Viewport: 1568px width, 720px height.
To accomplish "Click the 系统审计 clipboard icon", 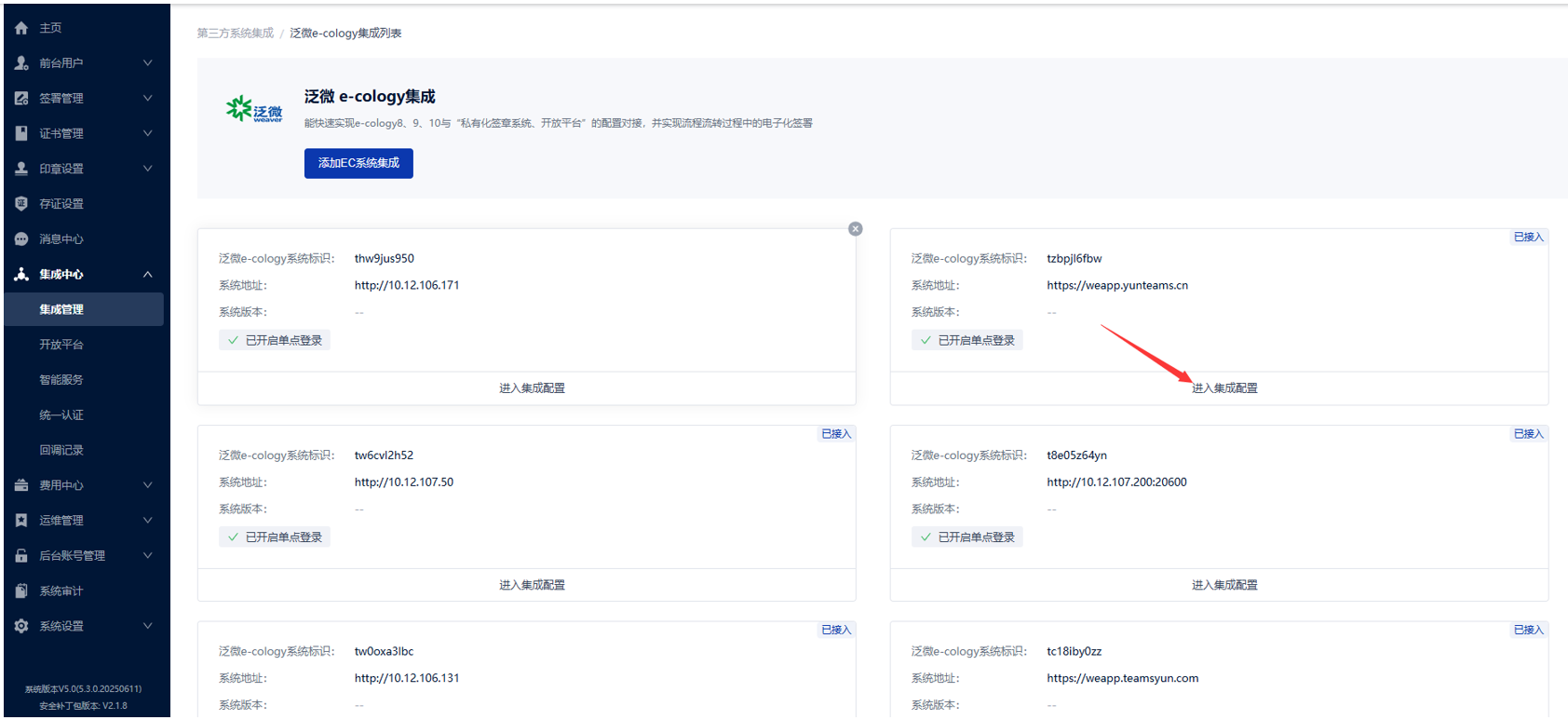I will pyautogui.click(x=21, y=591).
